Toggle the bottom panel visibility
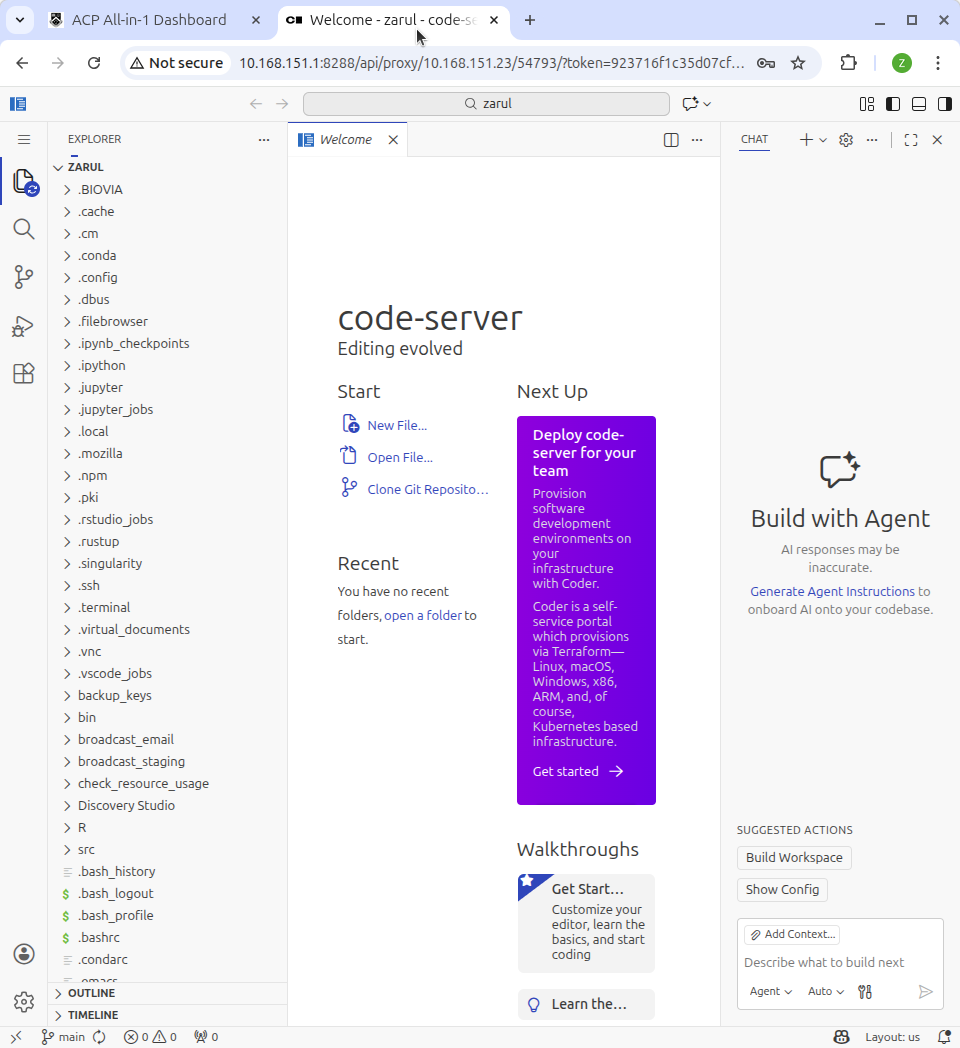The height and width of the screenshot is (1048, 960). point(918,104)
